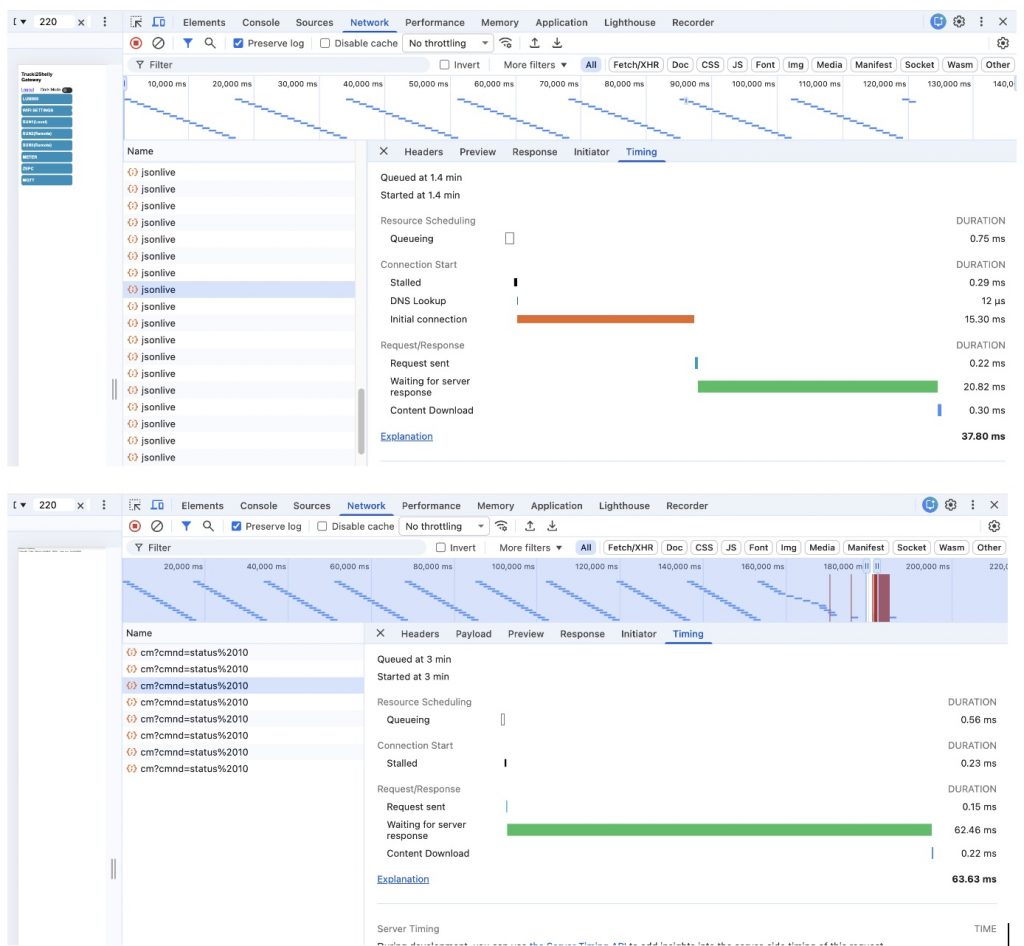Open No throttling dropdown in upper panel
1024x946 pixels.
(x=448, y=43)
